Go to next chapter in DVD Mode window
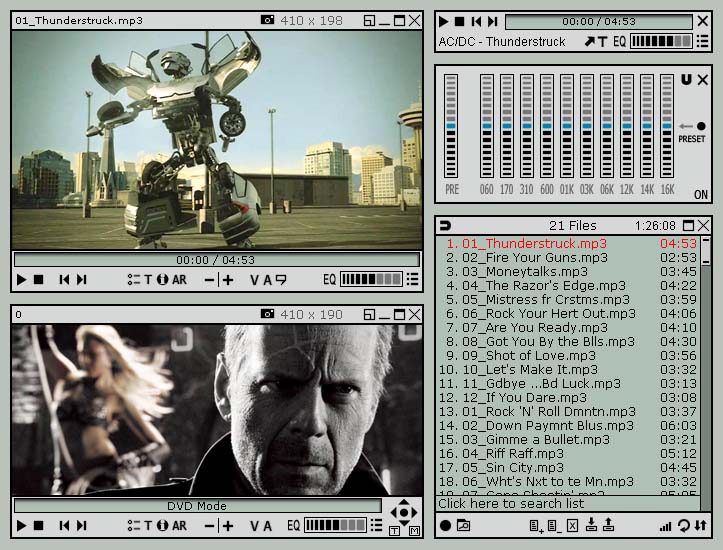Screen dimensions: 723x550 [82, 526]
